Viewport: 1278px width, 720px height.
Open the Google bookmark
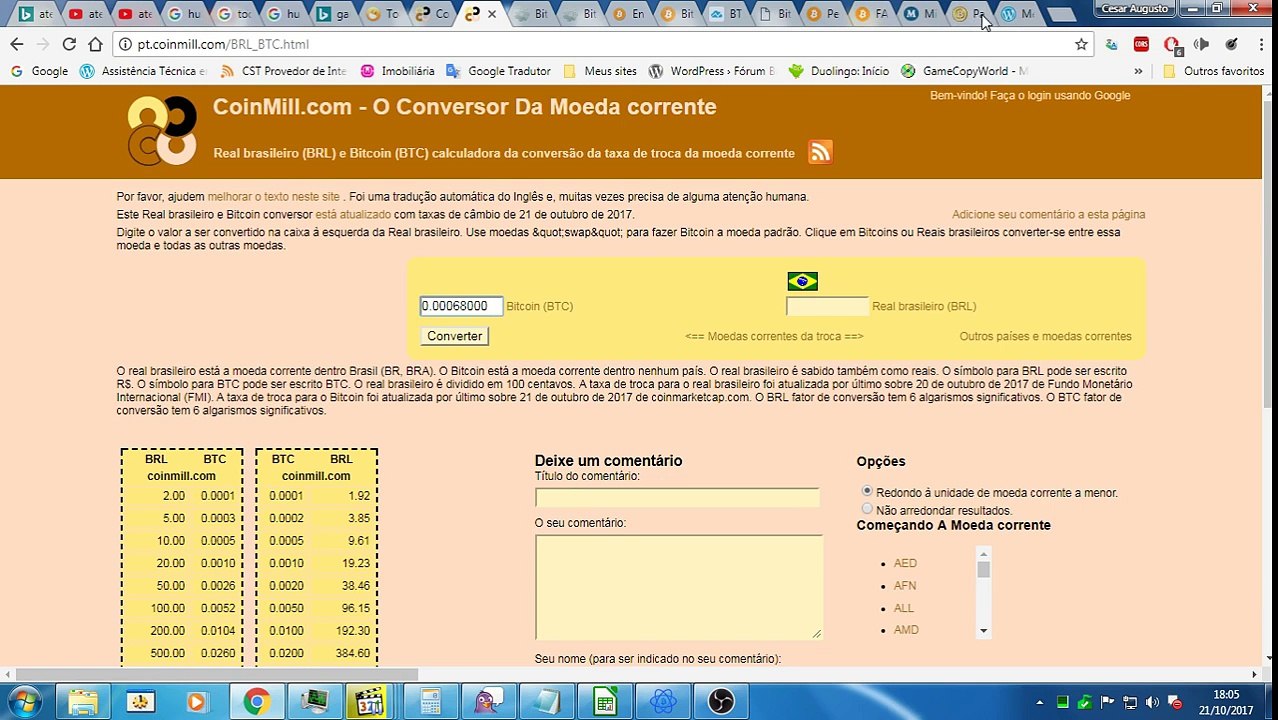[x=40, y=71]
